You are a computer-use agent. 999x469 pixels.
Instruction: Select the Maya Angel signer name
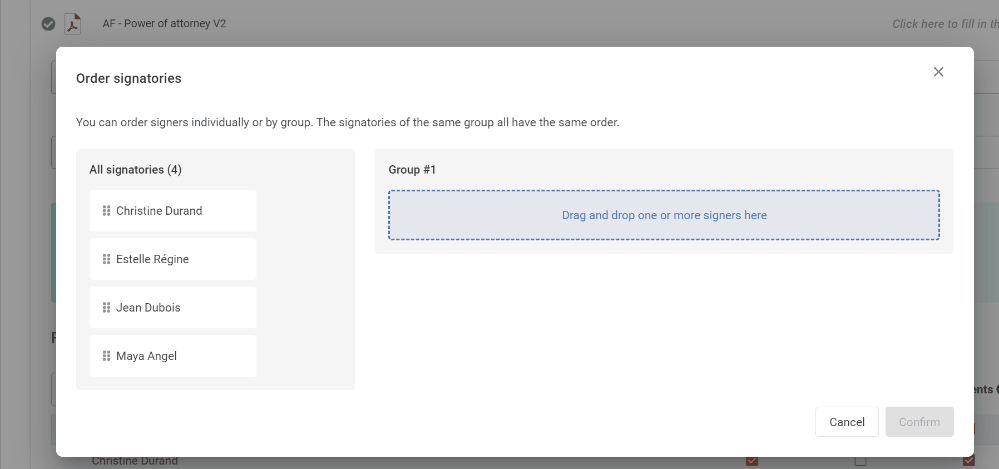pyautogui.click(x=146, y=356)
